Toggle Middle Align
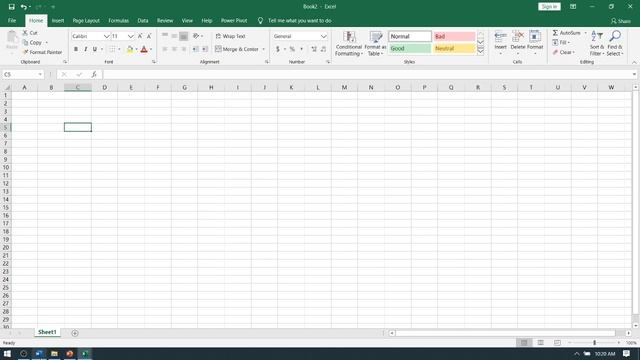Viewport: 640px width, 360px height. coord(174,36)
